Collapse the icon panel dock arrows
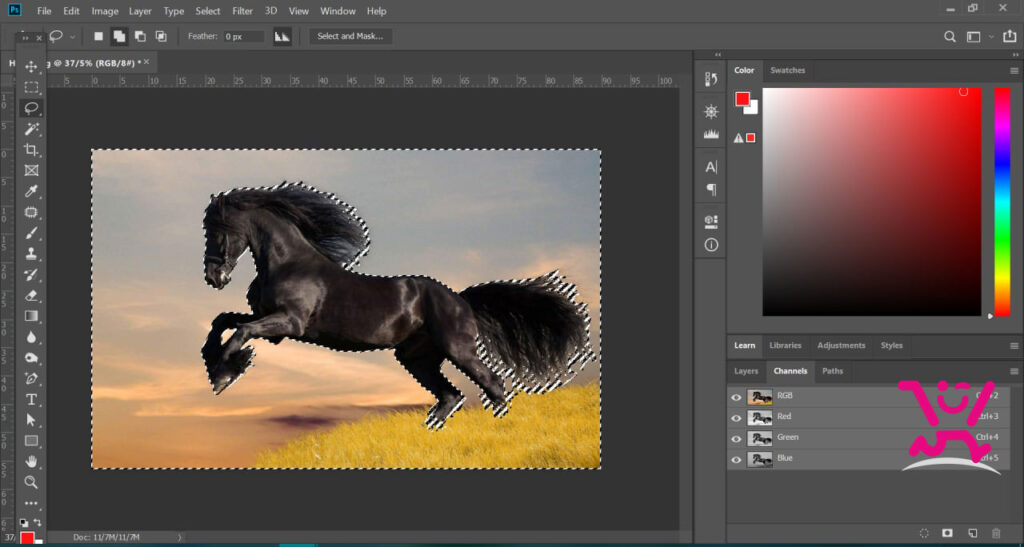Viewport: 1024px width, 547px height. [x=718, y=55]
